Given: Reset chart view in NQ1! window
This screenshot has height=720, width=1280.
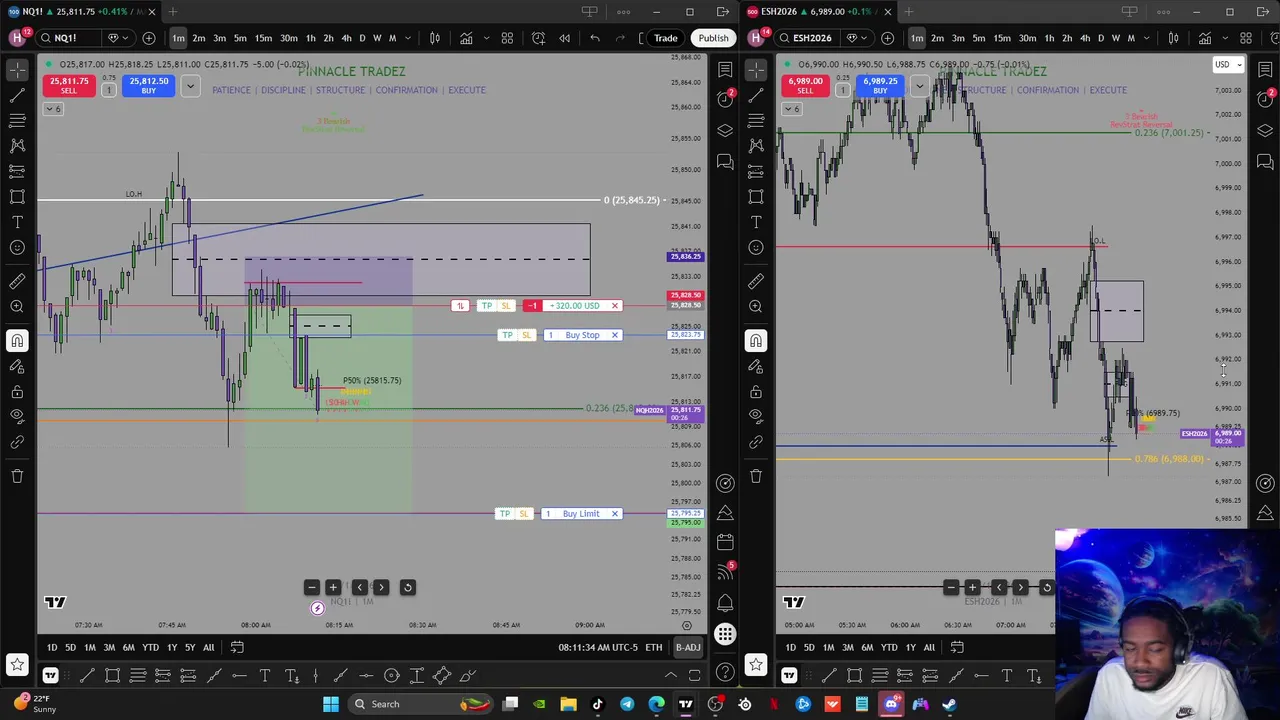Looking at the screenshot, I should [407, 587].
